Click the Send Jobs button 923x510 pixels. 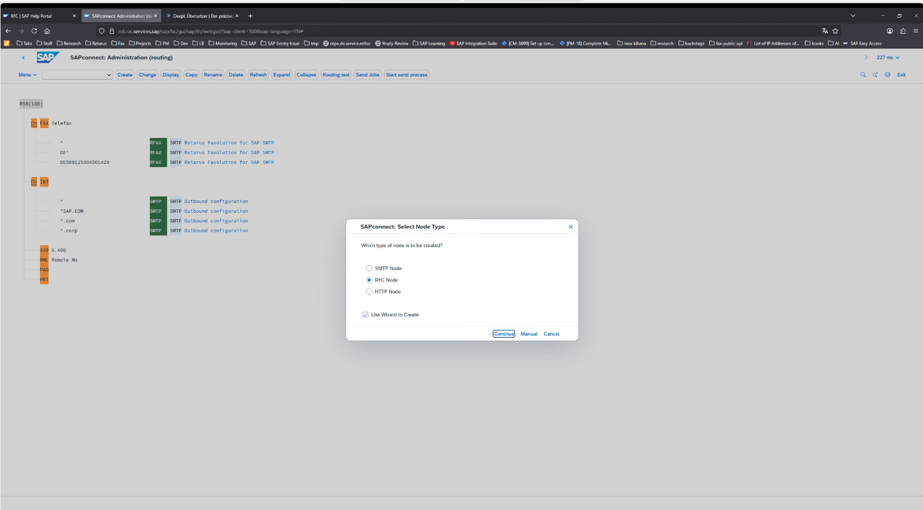[x=367, y=75]
